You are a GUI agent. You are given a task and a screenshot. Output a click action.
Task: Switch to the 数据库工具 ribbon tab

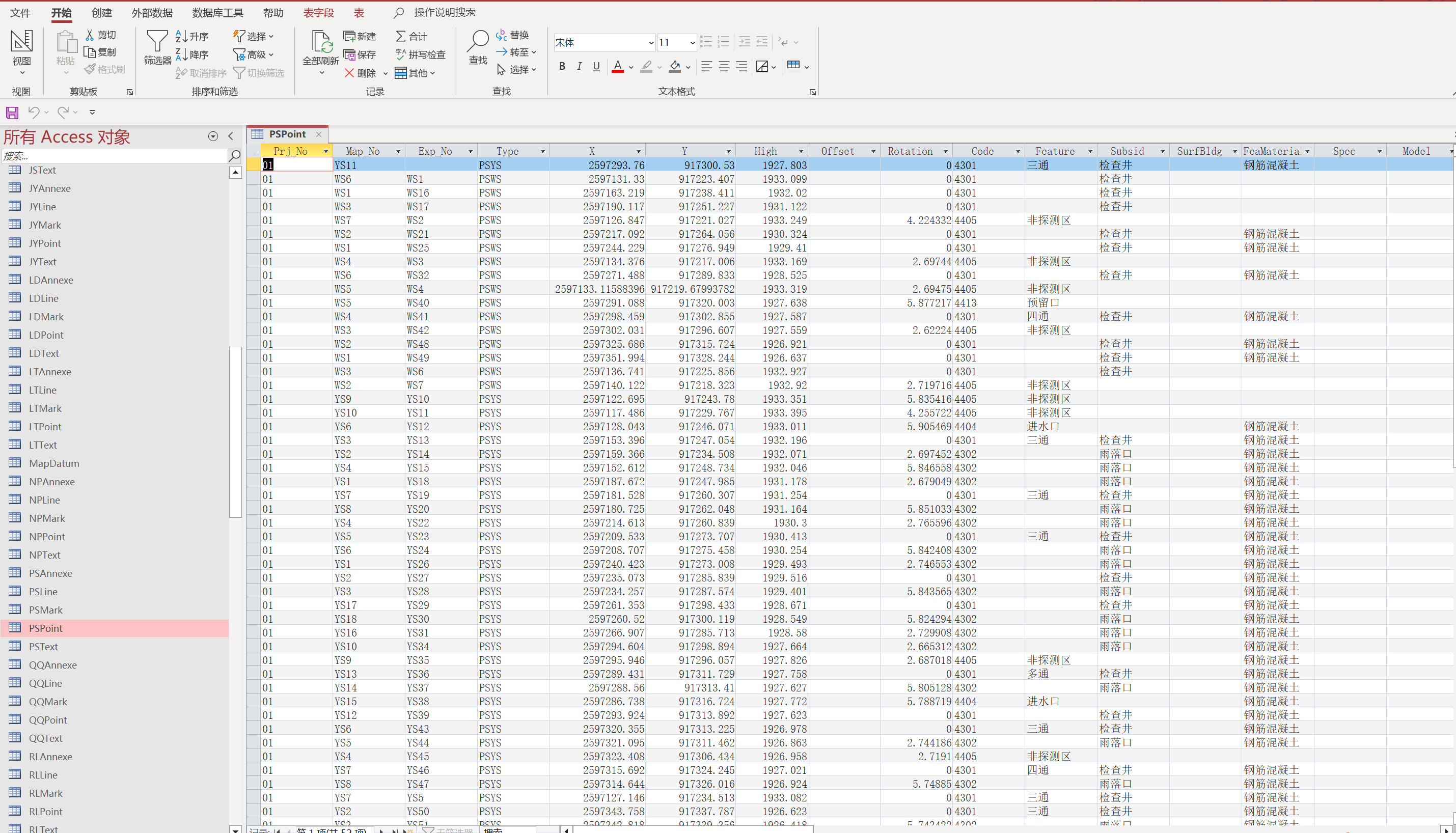tap(217, 13)
